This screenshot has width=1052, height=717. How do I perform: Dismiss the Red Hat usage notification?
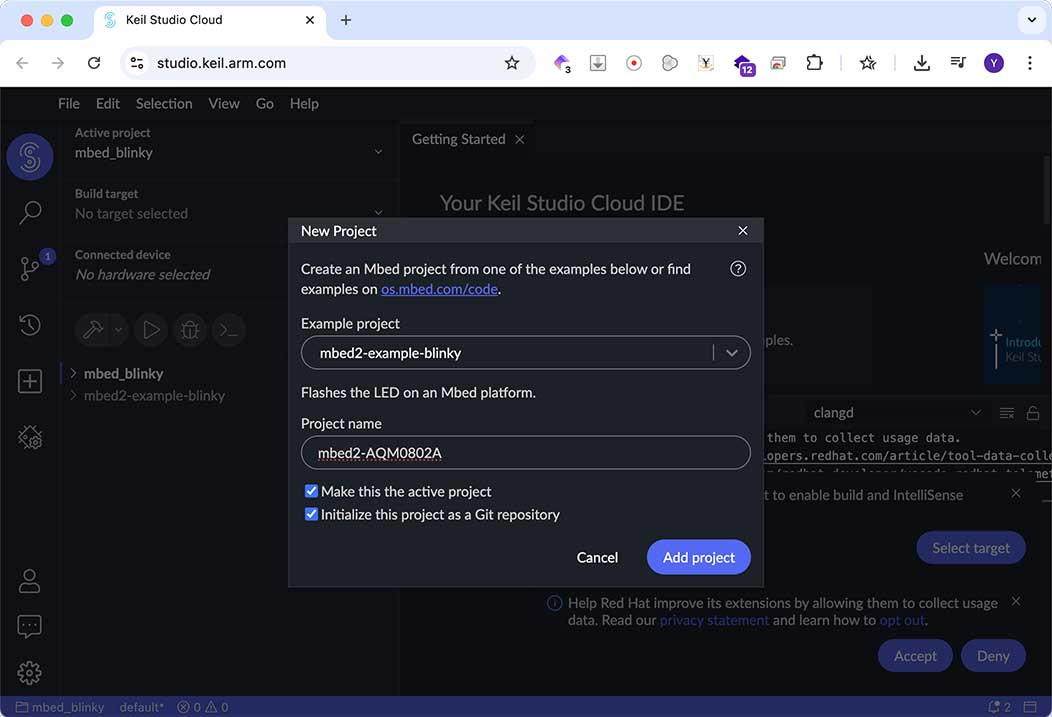(1016, 601)
